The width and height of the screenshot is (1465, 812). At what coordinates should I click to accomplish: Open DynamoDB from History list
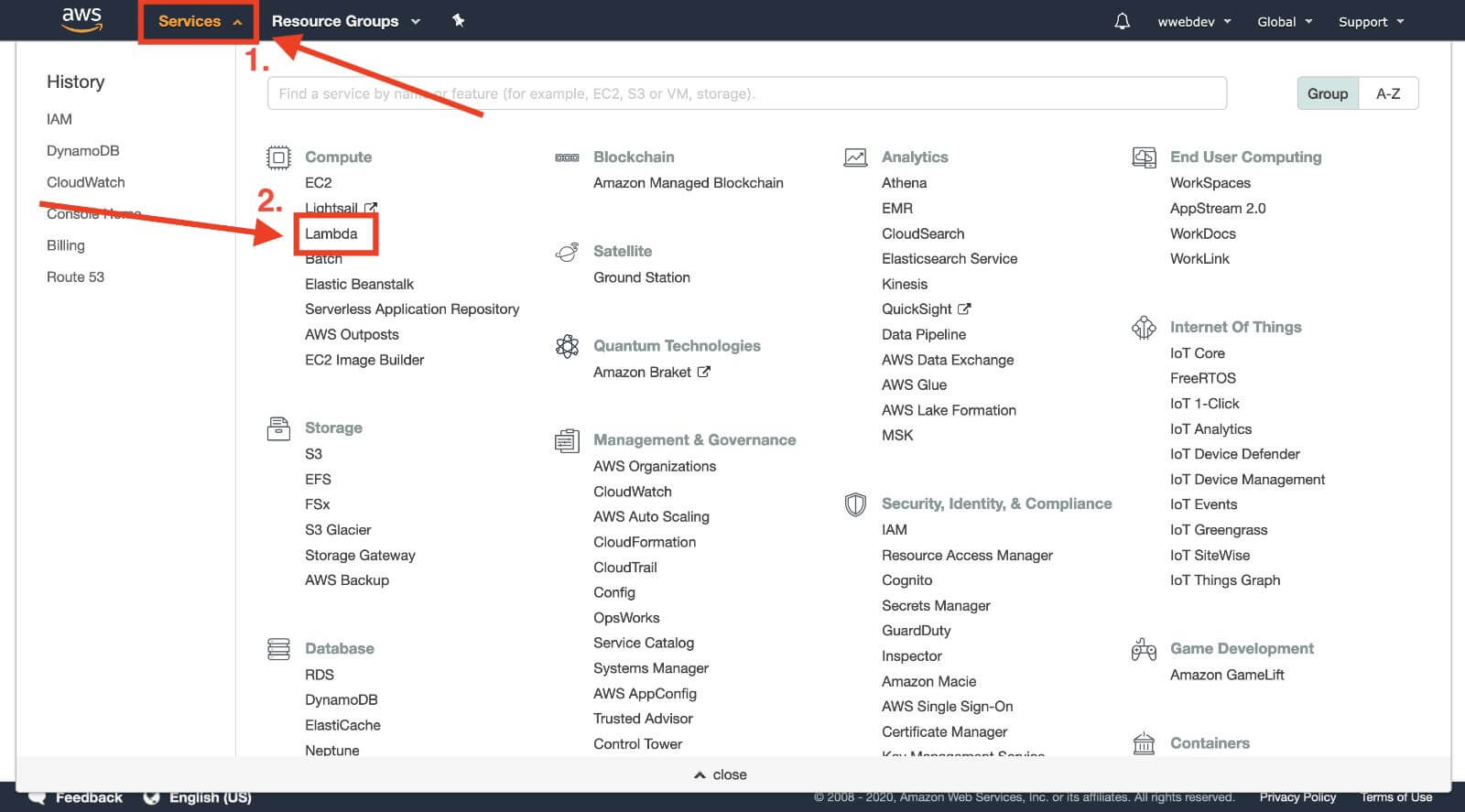(83, 150)
